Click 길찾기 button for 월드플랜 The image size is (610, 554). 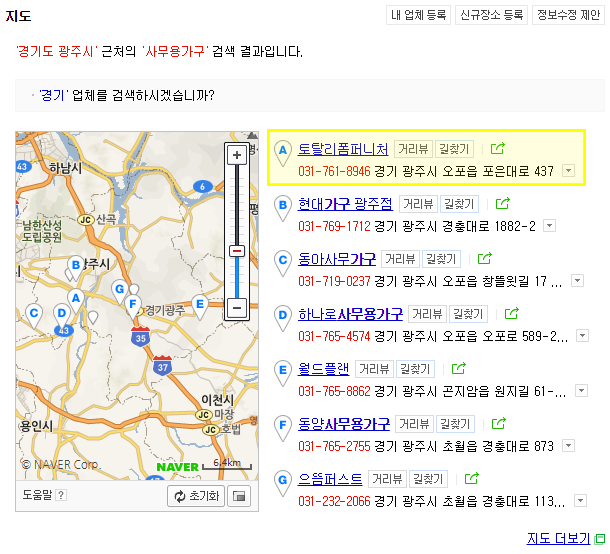tap(415, 369)
